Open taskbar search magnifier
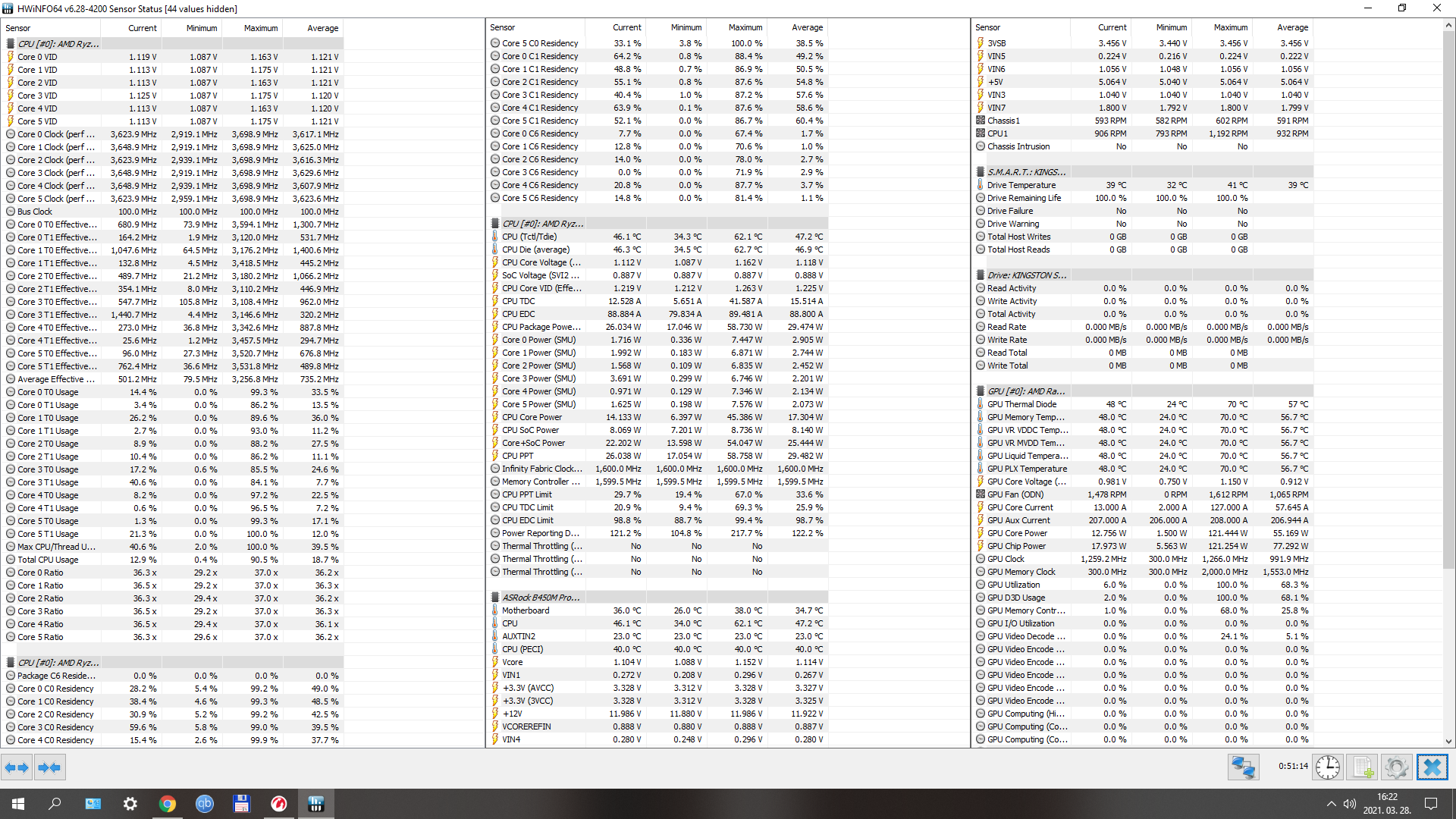Viewport: 1456px width, 819px height. (x=55, y=804)
